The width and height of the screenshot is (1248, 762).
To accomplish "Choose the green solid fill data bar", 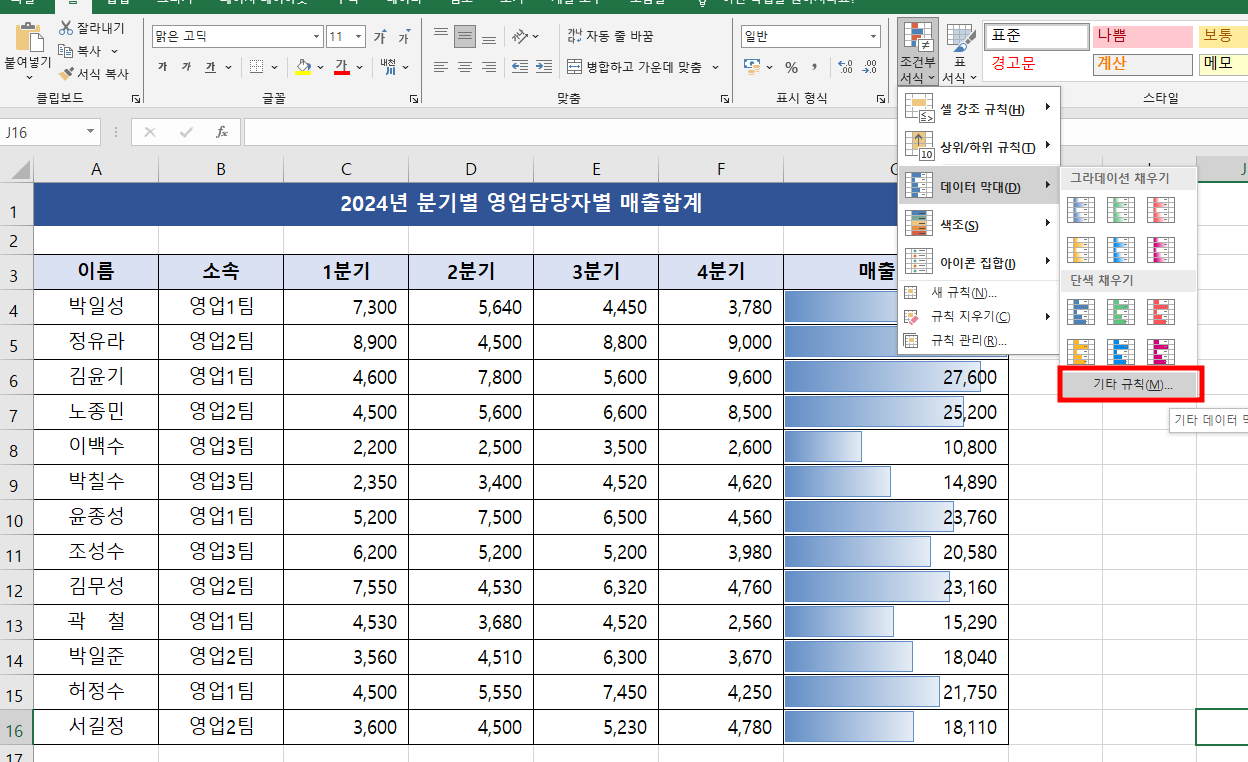I will 1121,311.
